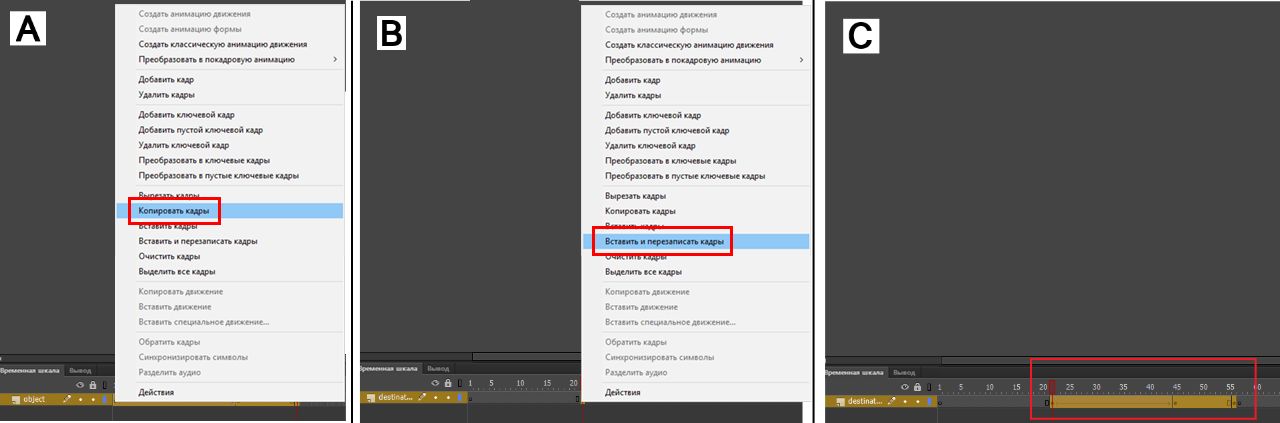Click 'Добавить кадр' in panel A menu

pos(166,80)
